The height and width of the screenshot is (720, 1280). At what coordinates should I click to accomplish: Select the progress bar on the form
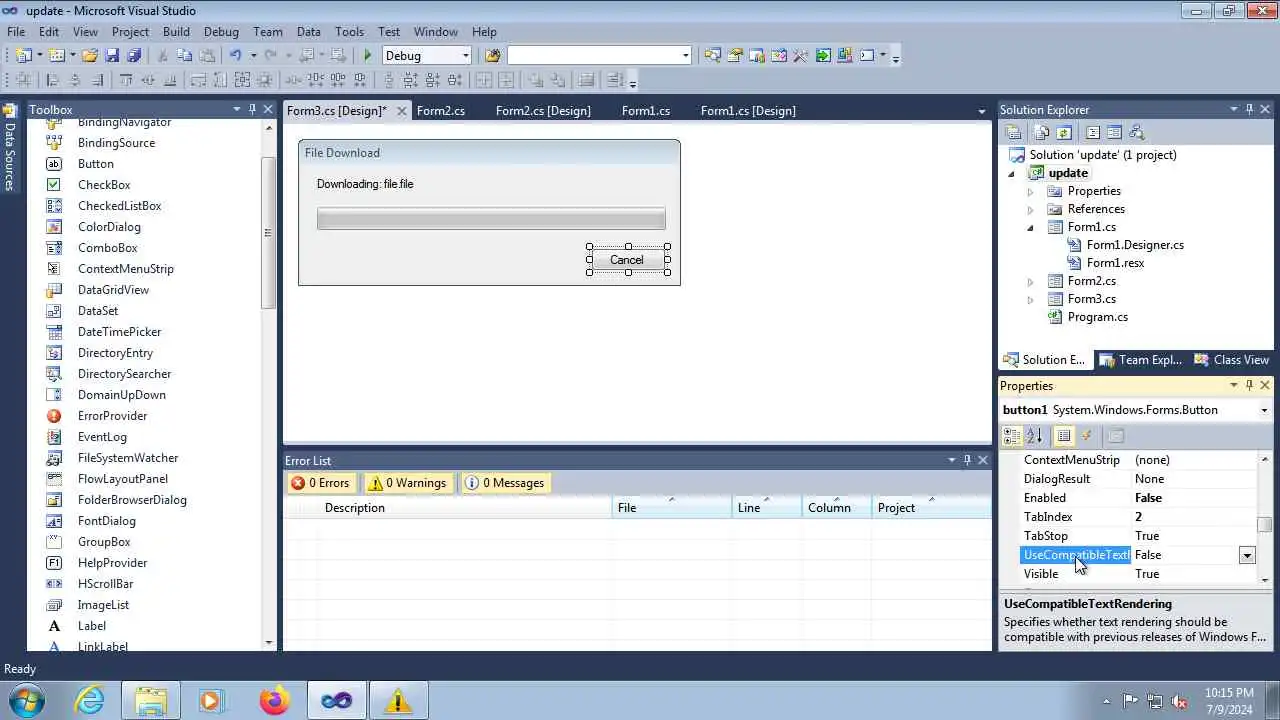pyautogui.click(x=491, y=219)
